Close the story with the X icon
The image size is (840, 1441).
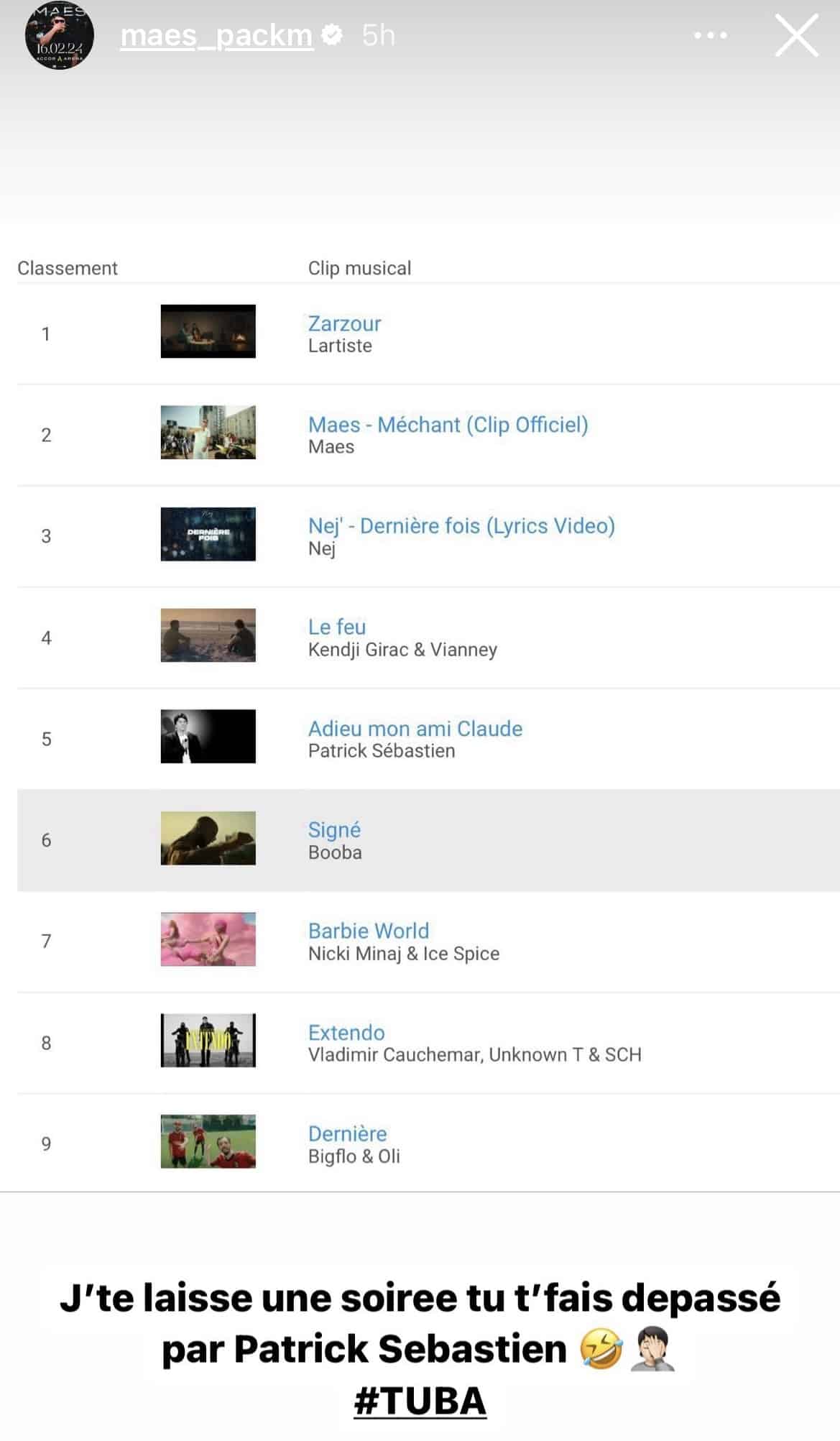pos(796,35)
